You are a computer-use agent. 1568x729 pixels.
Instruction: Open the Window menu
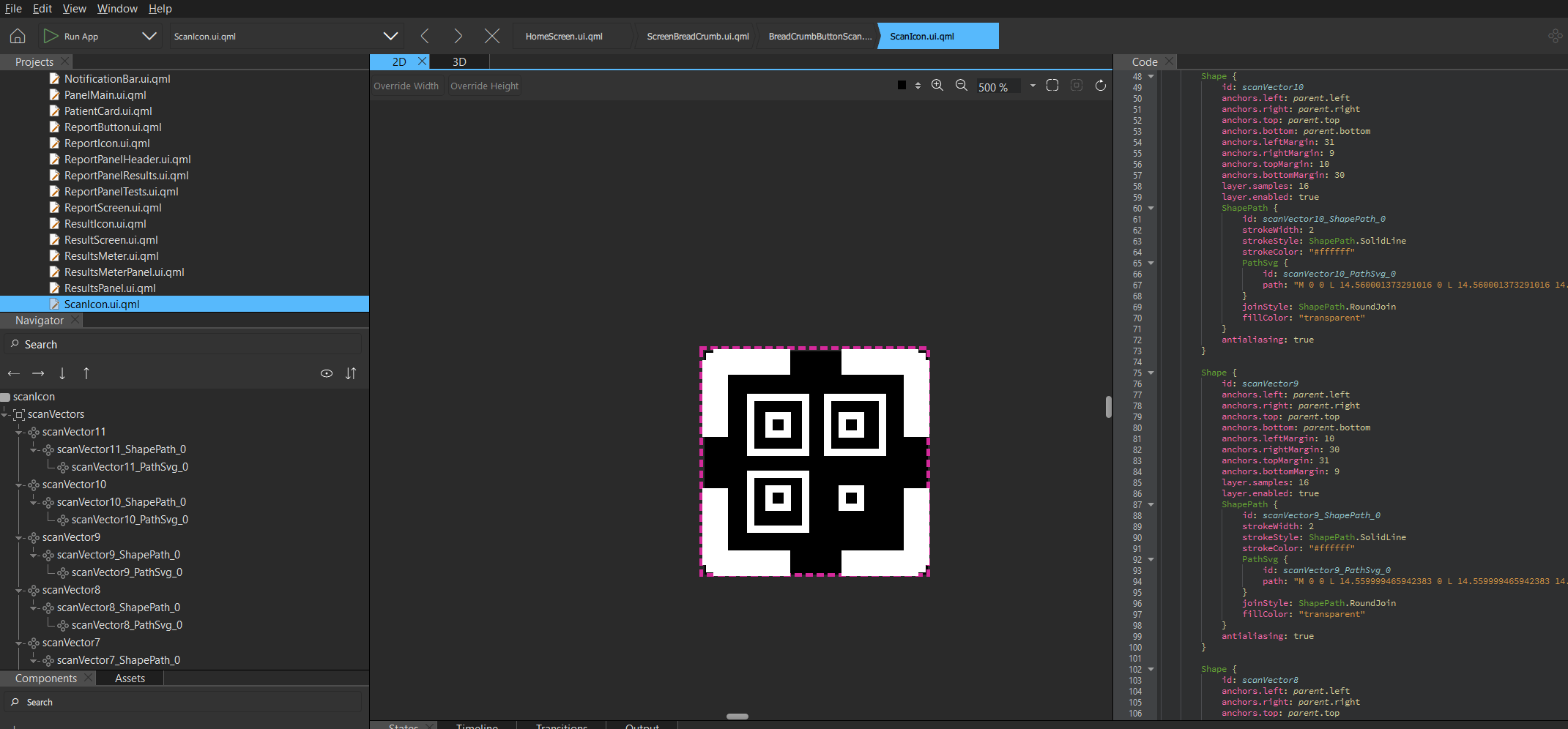(x=117, y=9)
